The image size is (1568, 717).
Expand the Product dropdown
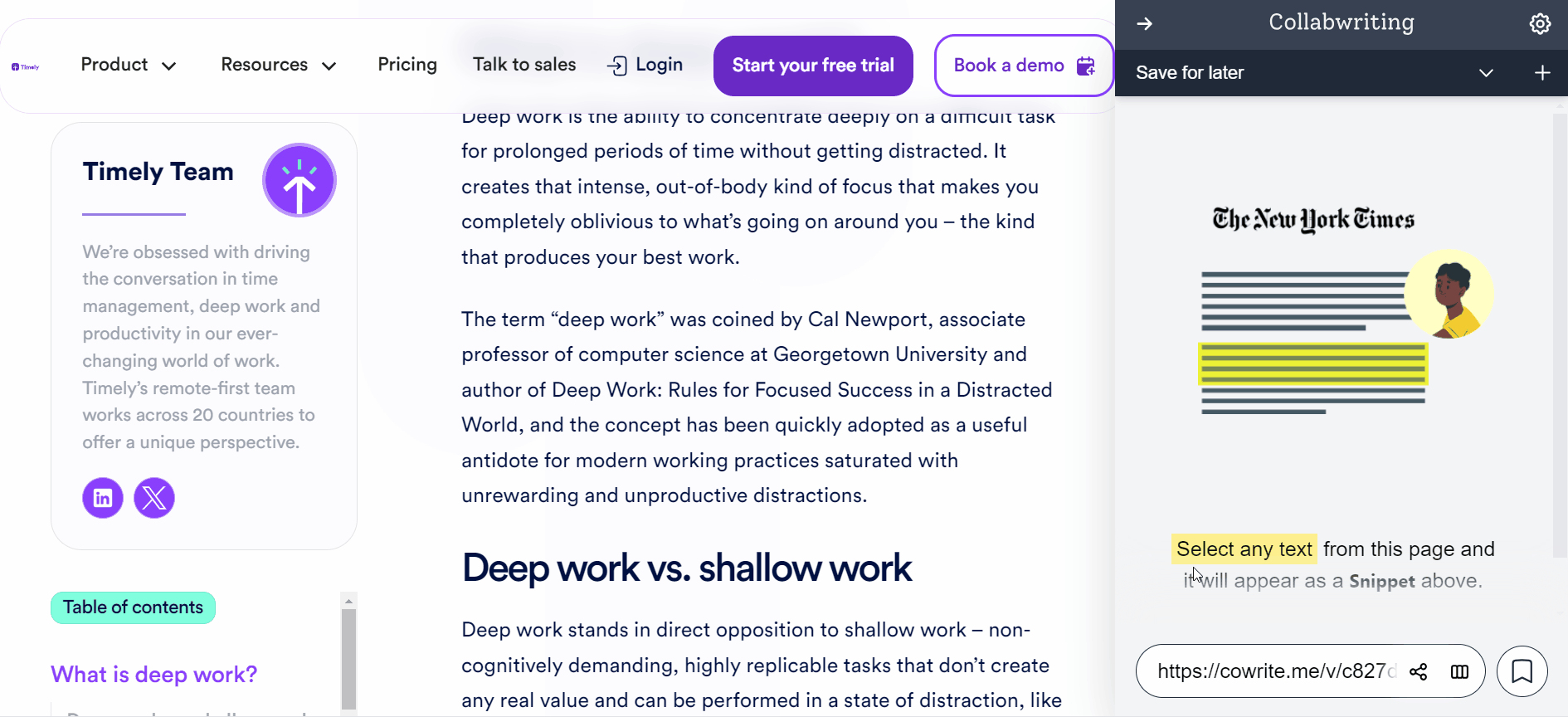128,65
